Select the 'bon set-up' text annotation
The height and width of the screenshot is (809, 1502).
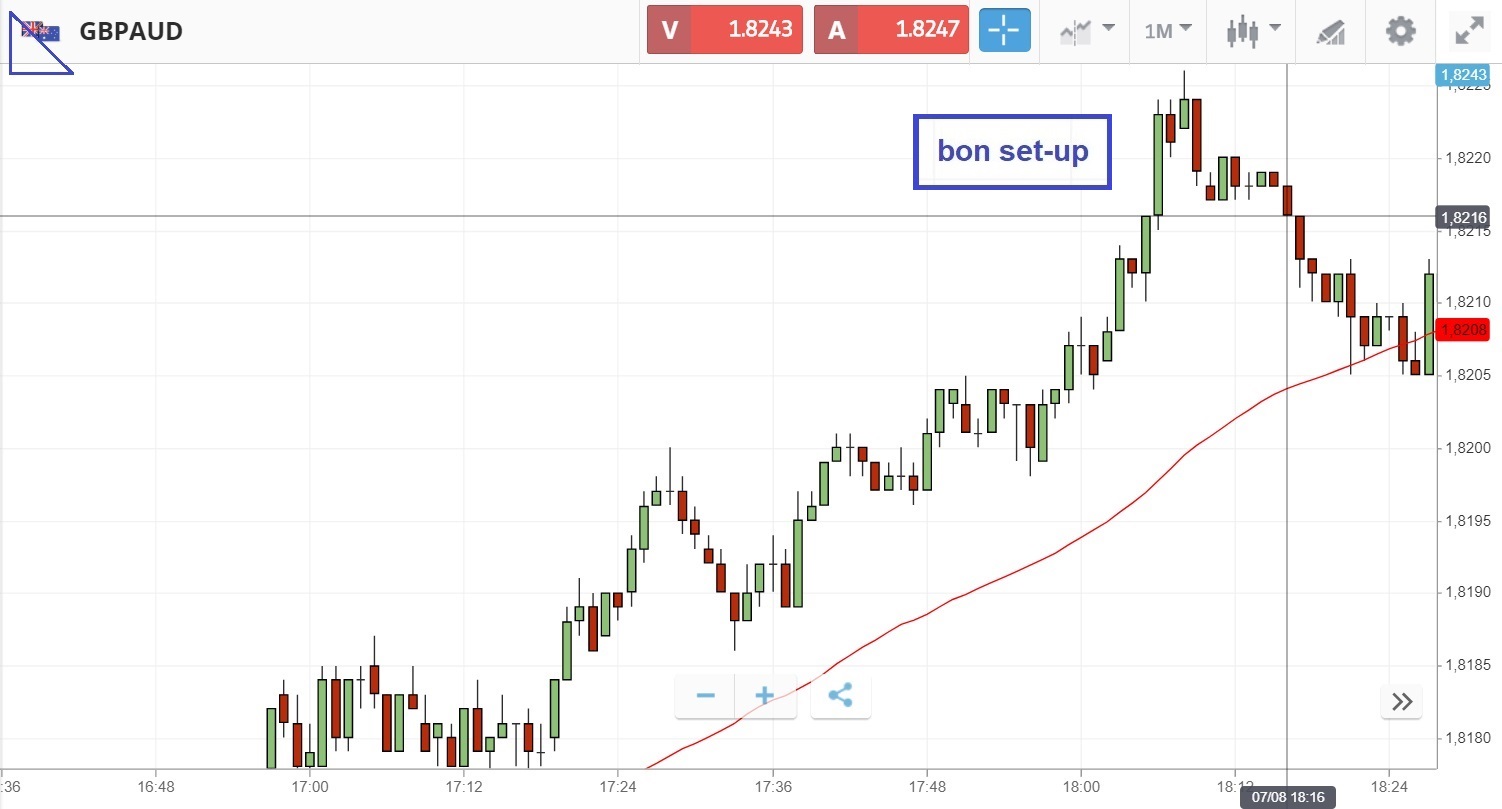[1012, 152]
